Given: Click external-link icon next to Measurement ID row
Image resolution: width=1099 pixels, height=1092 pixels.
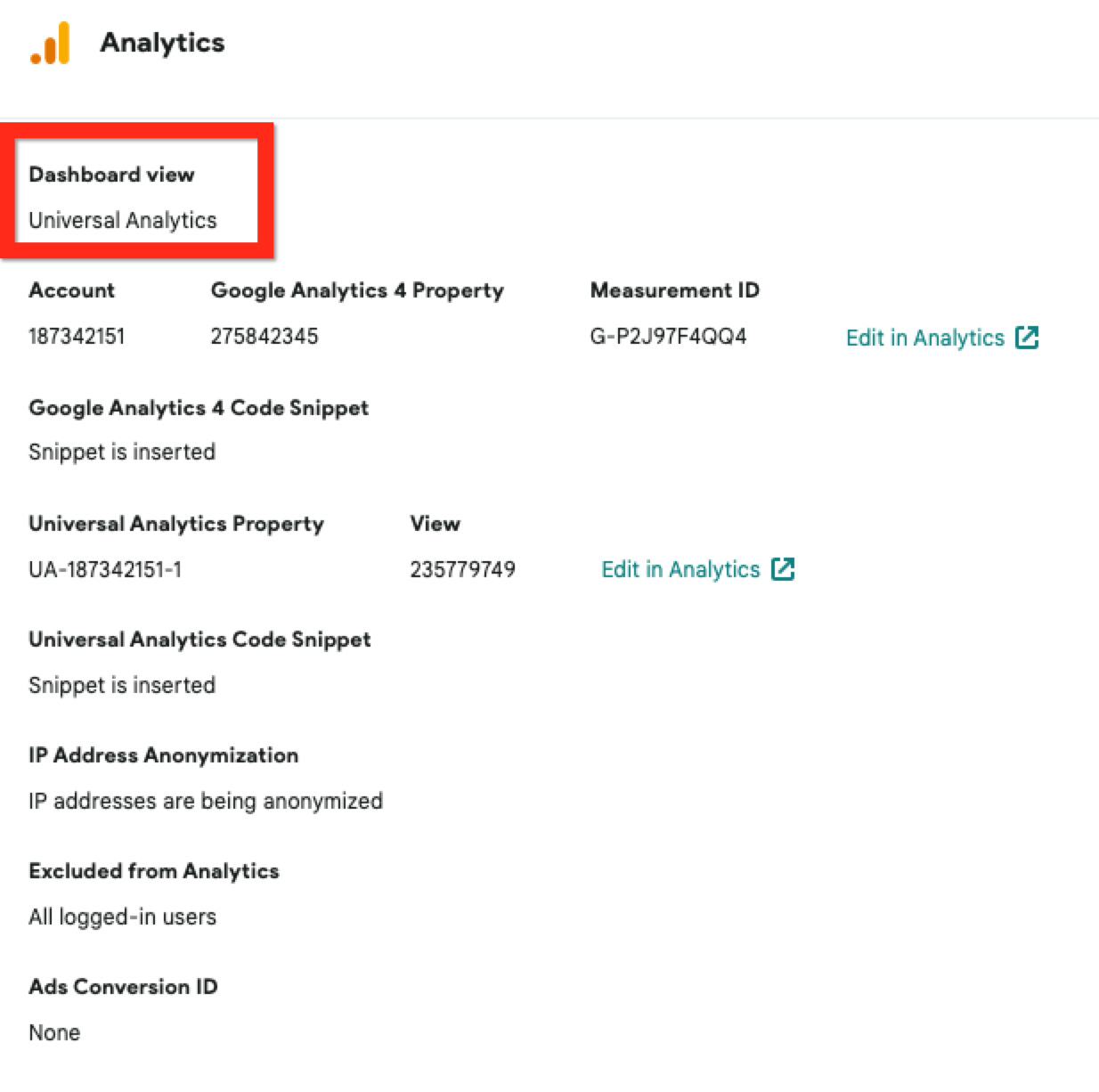Looking at the screenshot, I should [x=1027, y=338].
